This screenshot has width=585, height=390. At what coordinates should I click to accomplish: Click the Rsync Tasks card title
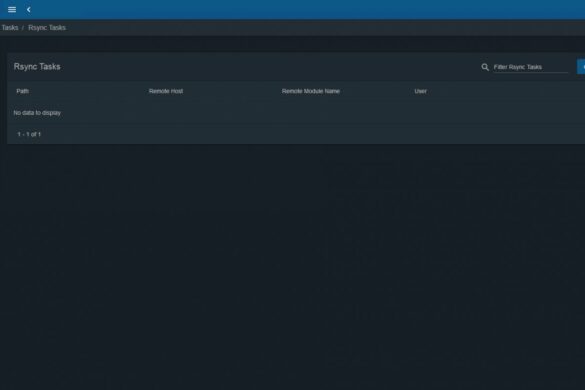[37, 67]
